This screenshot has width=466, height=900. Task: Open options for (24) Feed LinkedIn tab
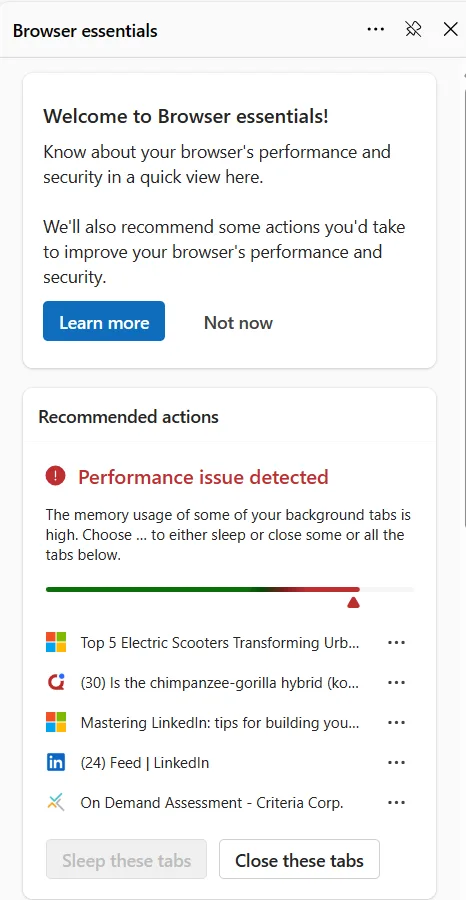tap(397, 763)
